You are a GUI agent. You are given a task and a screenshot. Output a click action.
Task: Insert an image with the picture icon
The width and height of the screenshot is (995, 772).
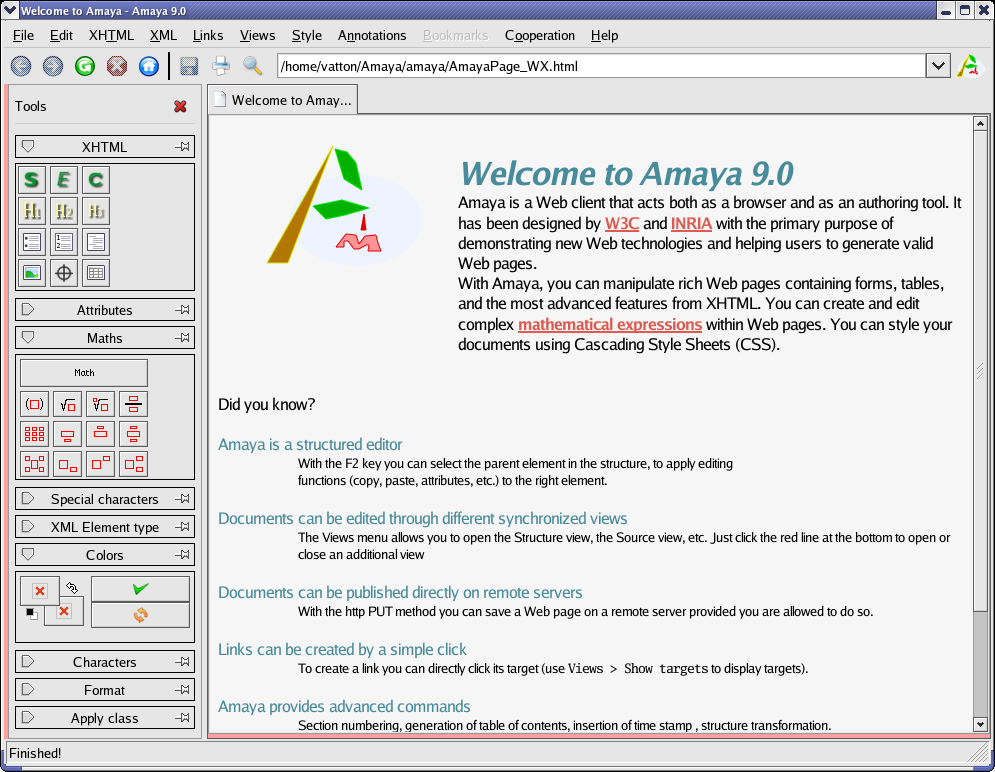tap(32, 273)
